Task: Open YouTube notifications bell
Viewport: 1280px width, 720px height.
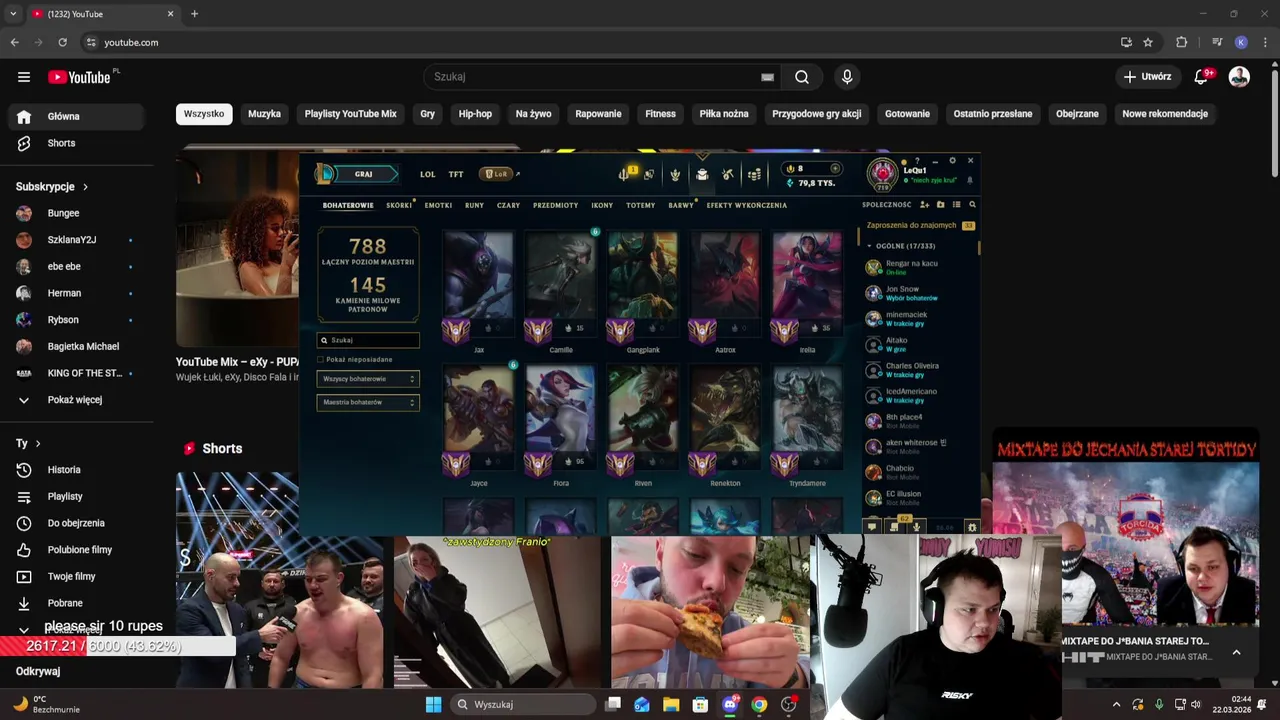Action: pyautogui.click(x=1202, y=77)
